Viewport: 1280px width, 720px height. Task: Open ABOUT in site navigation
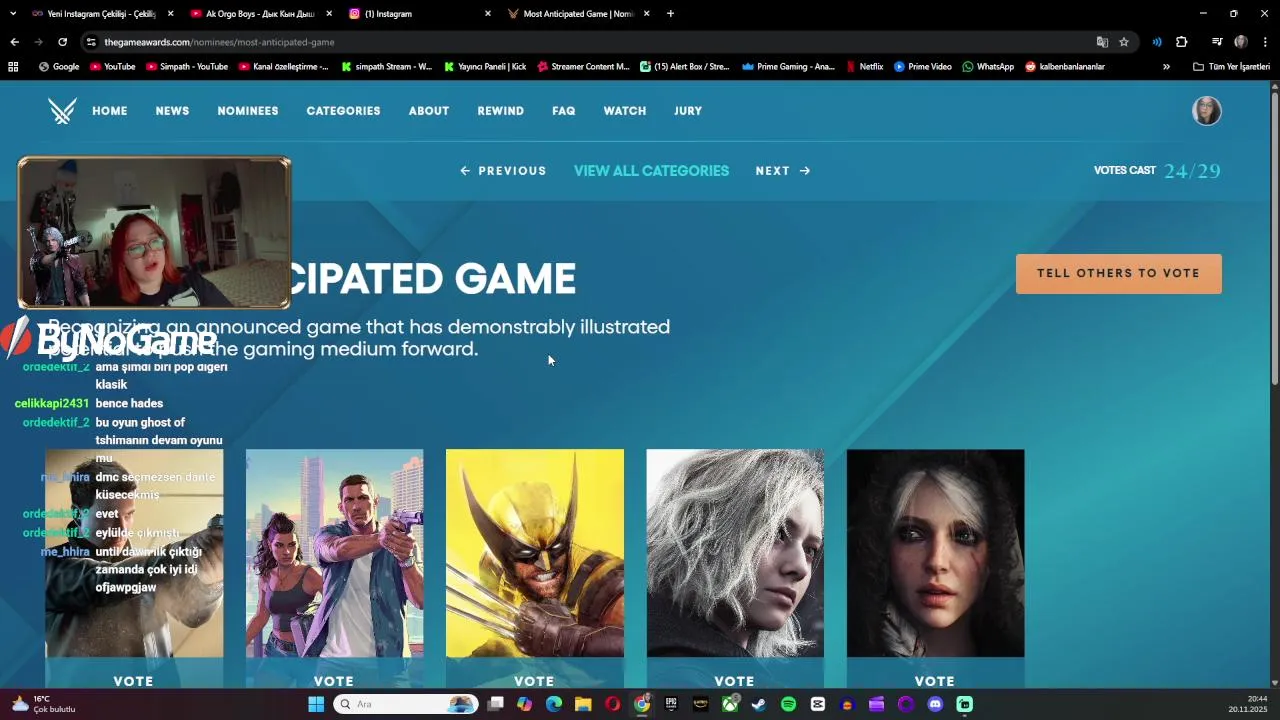click(x=429, y=111)
